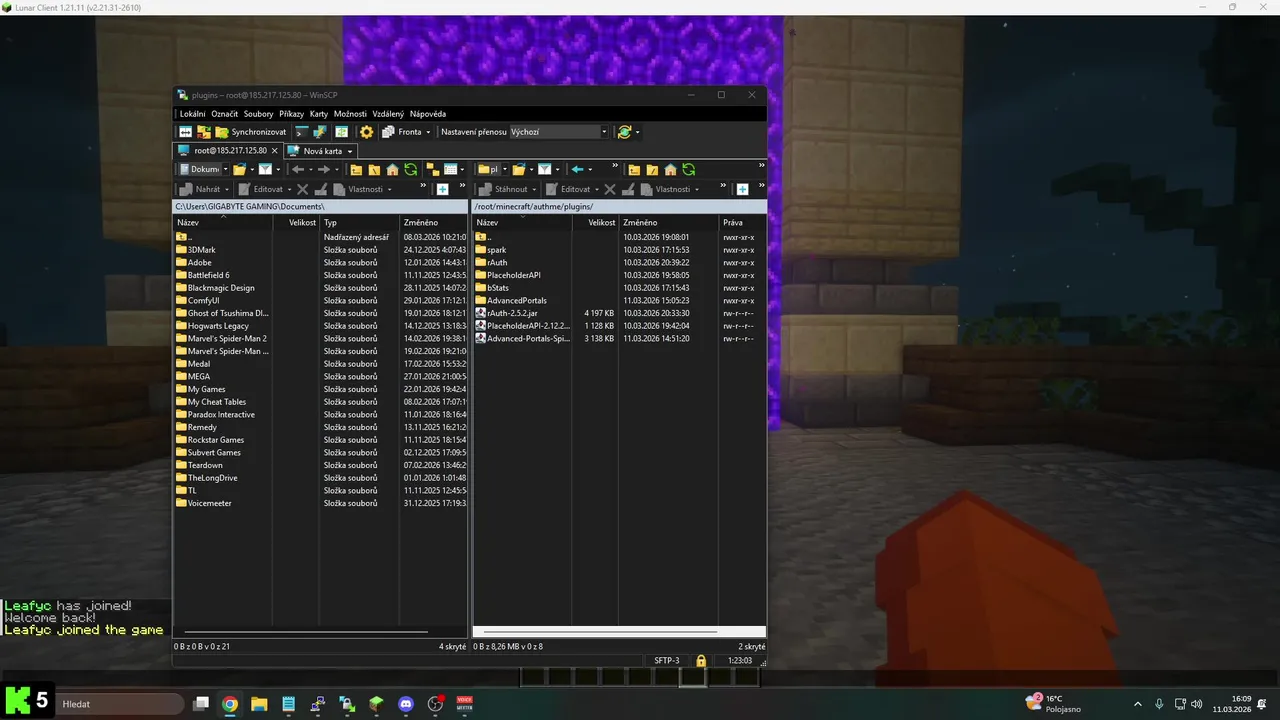1280x720 pixels.
Task: Go forward in the local panel
Action: coord(324,169)
